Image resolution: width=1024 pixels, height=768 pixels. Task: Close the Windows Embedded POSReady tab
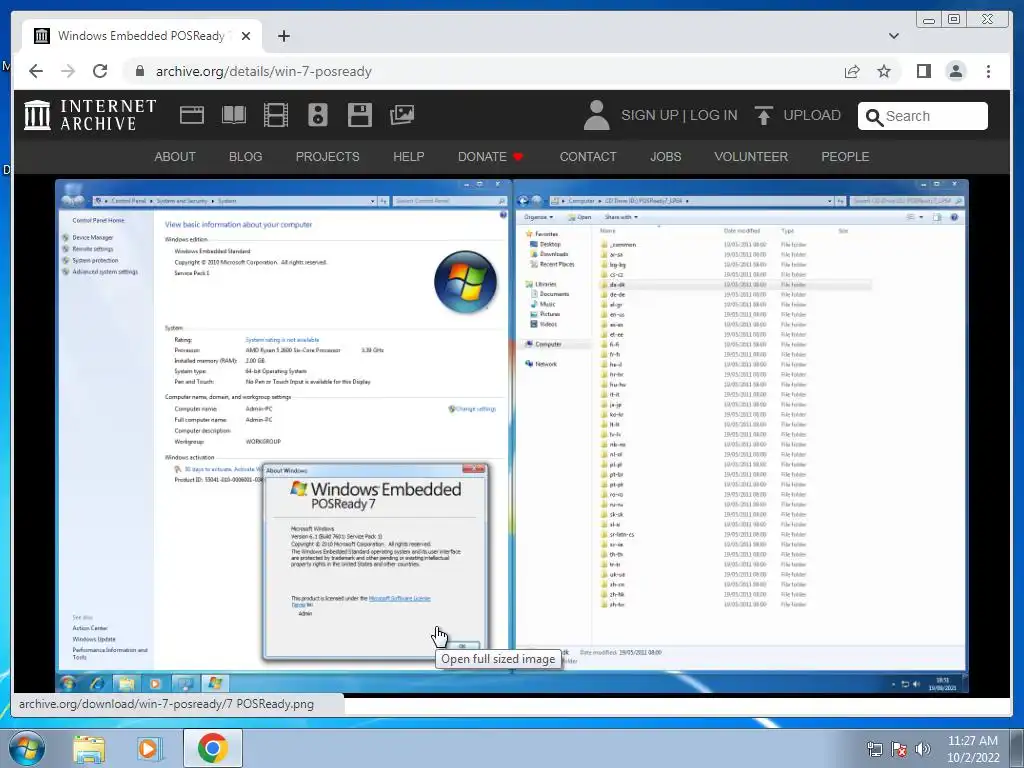(246, 36)
